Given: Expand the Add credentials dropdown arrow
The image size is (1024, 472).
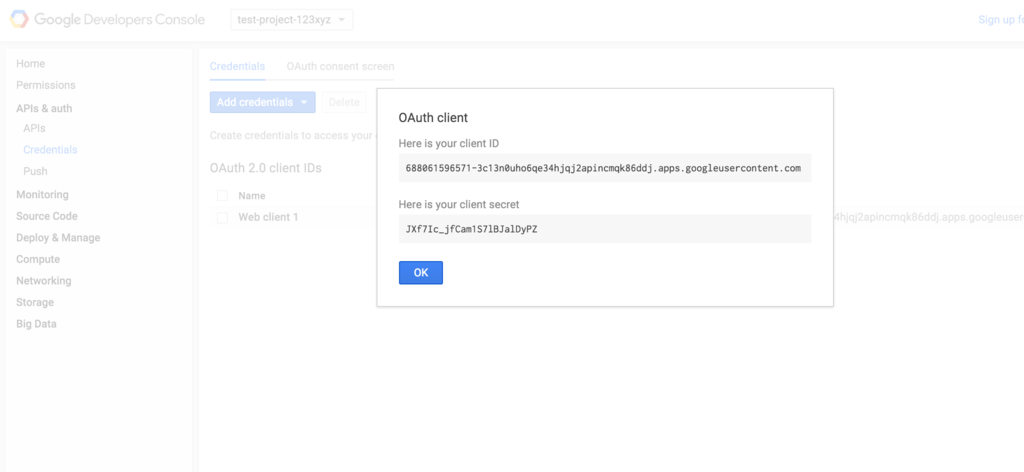Looking at the screenshot, I should tap(304, 102).
